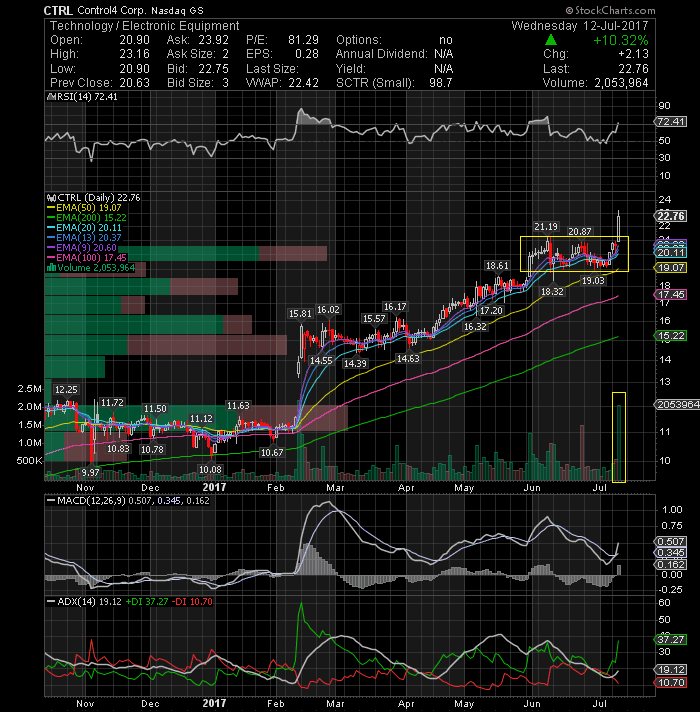The image size is (700, 712).
Task: Click the green EMA(200) 15.22 legend entry
Action: point(87,218)
